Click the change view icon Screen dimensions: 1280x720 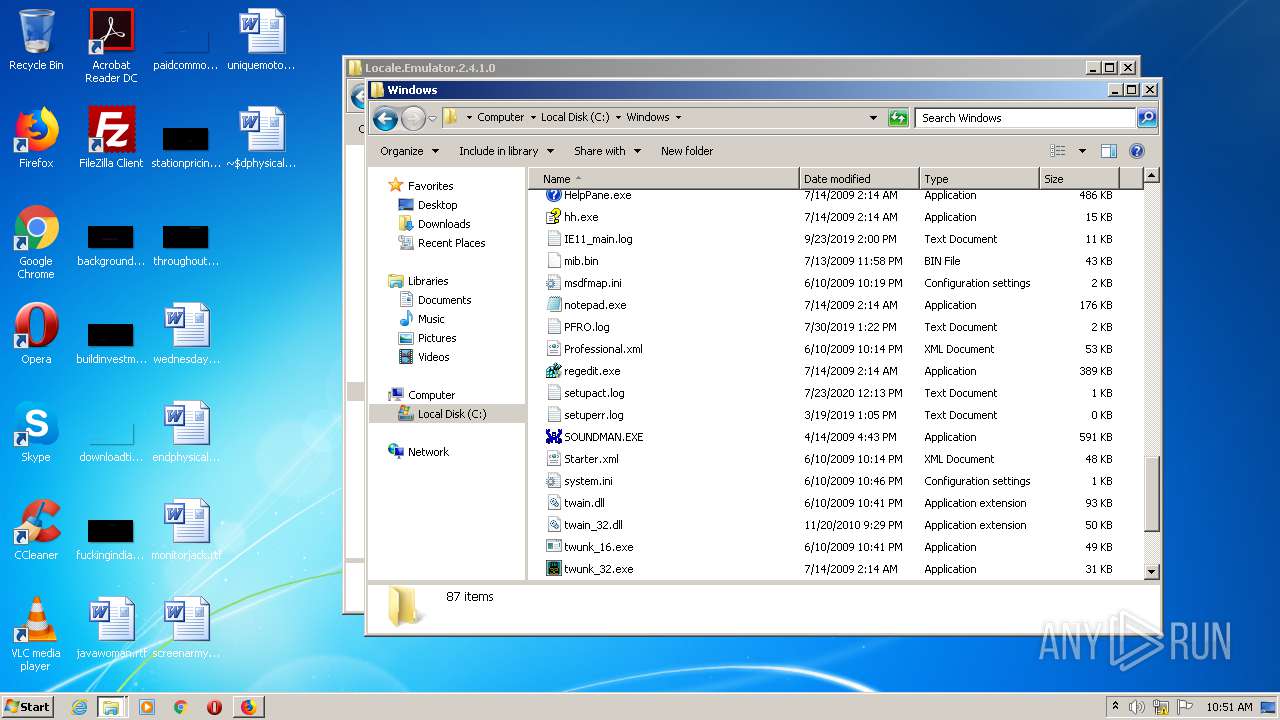coord(1058,151)
